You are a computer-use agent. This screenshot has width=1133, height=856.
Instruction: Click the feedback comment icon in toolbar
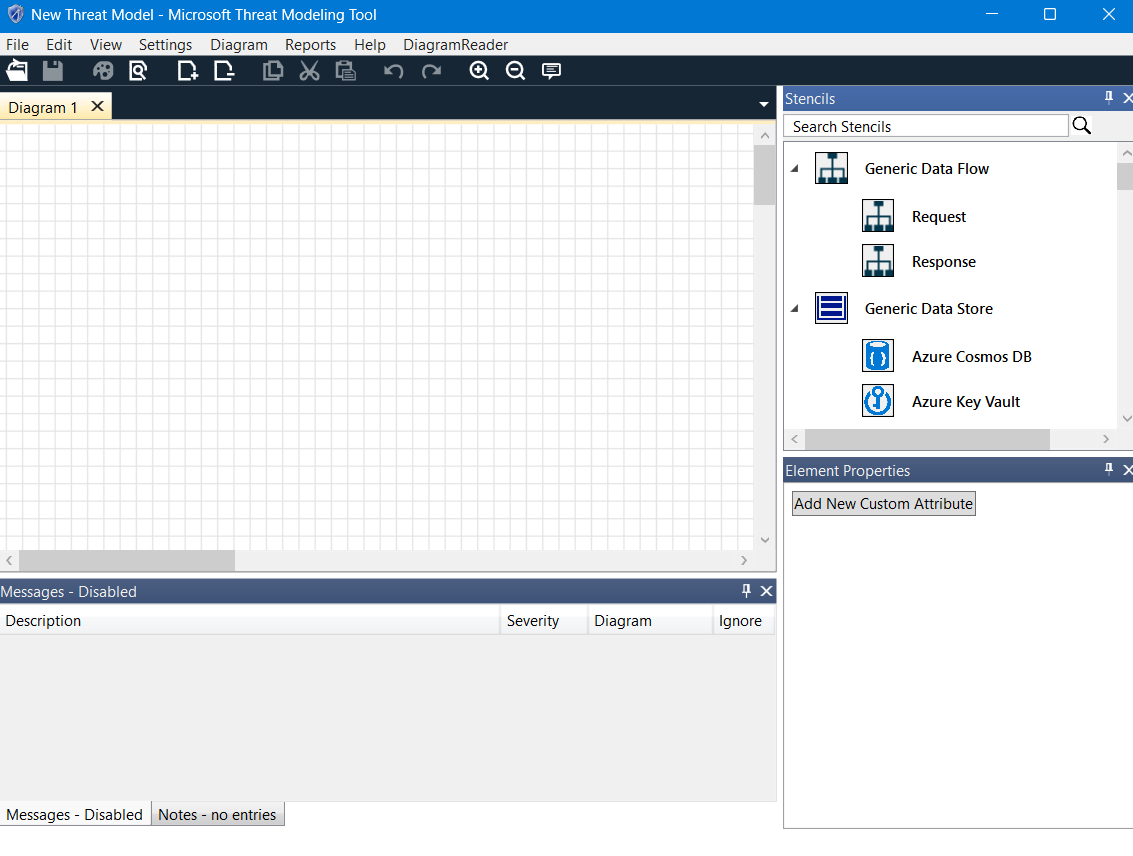click(x=551, y=70)
